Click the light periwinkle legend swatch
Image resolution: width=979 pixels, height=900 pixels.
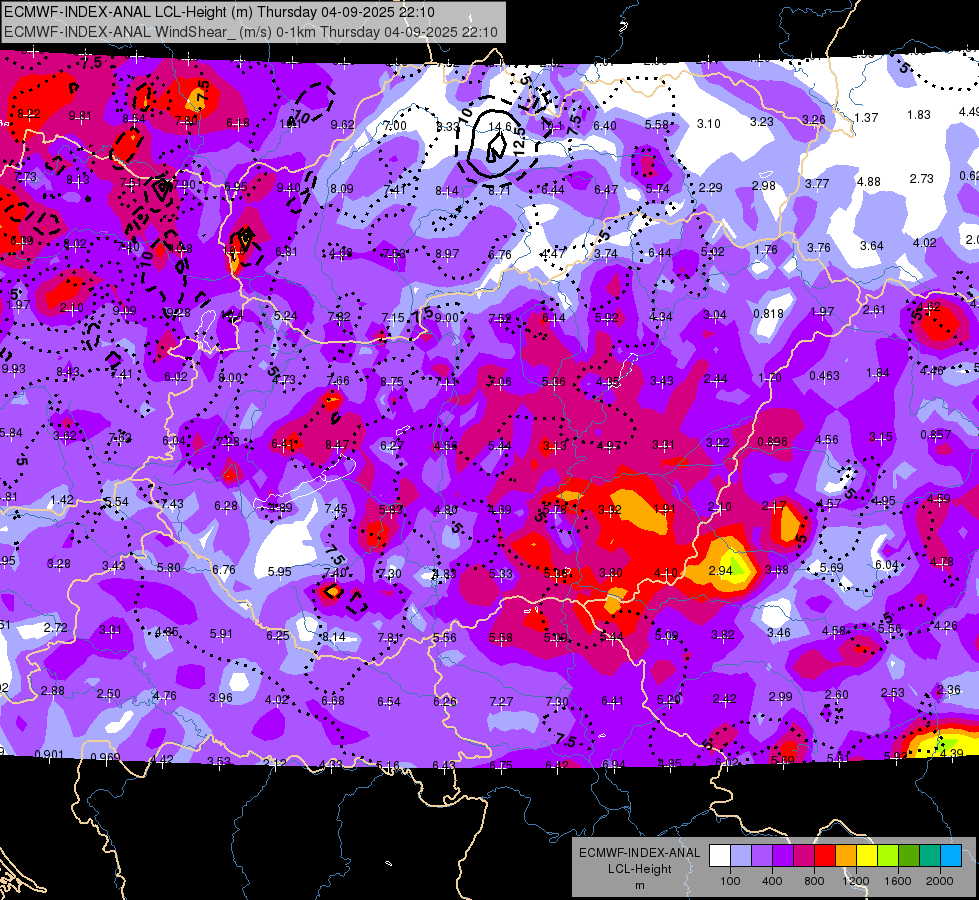[741, 856]
